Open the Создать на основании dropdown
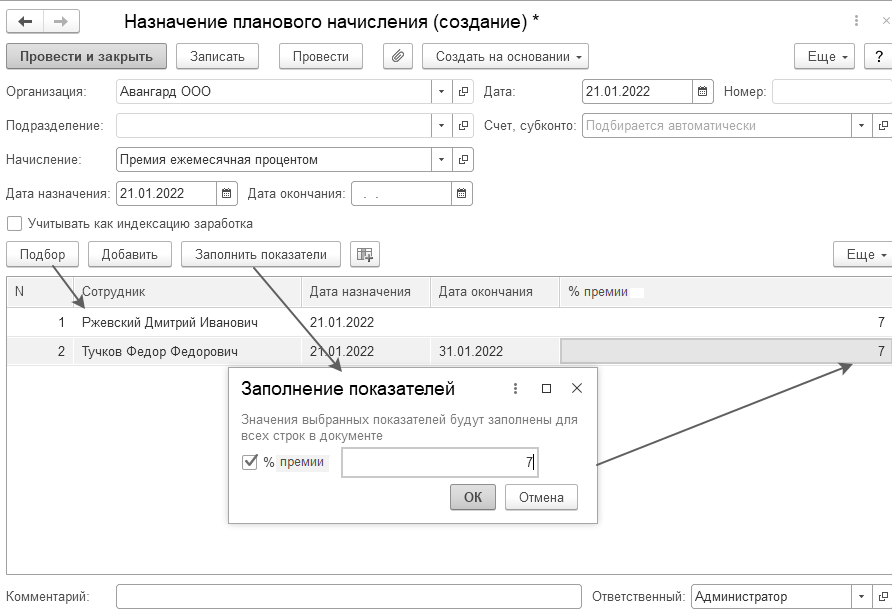892x612 pixels. 505,56
